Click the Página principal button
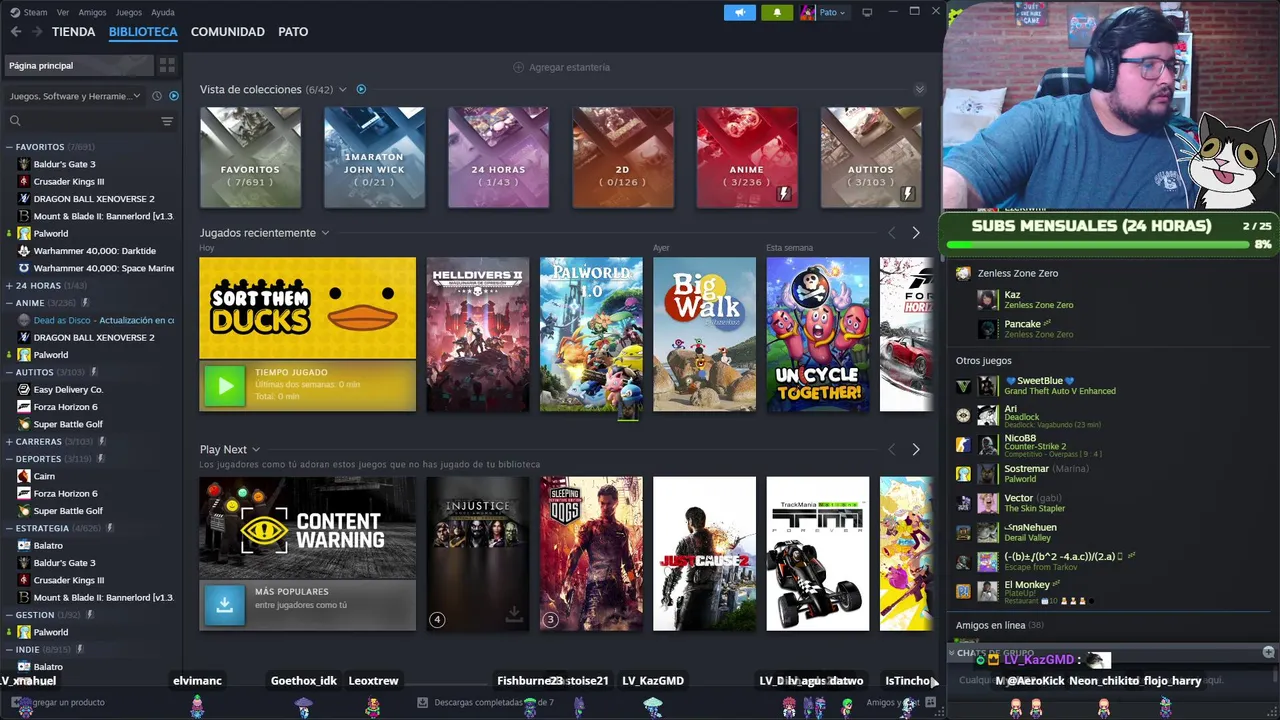 (79, 65)
